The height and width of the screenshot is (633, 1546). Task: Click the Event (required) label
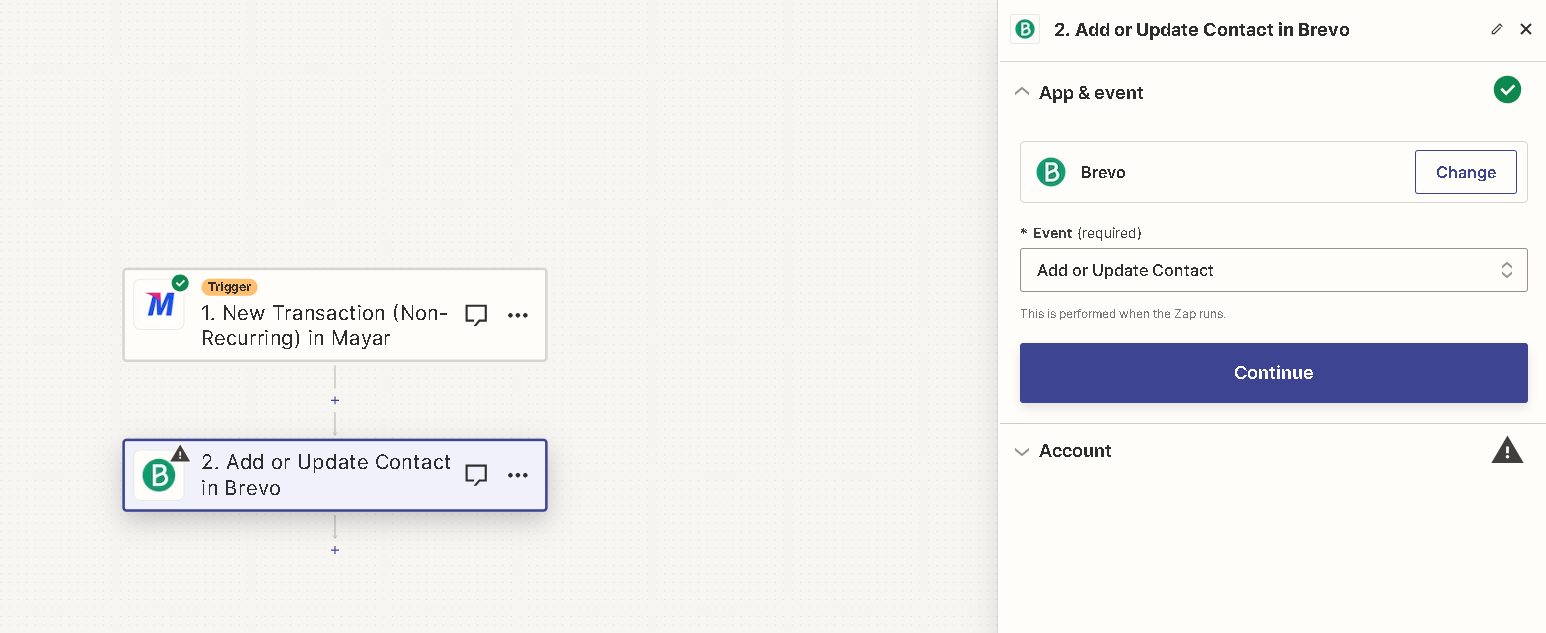pos(1081,233)
